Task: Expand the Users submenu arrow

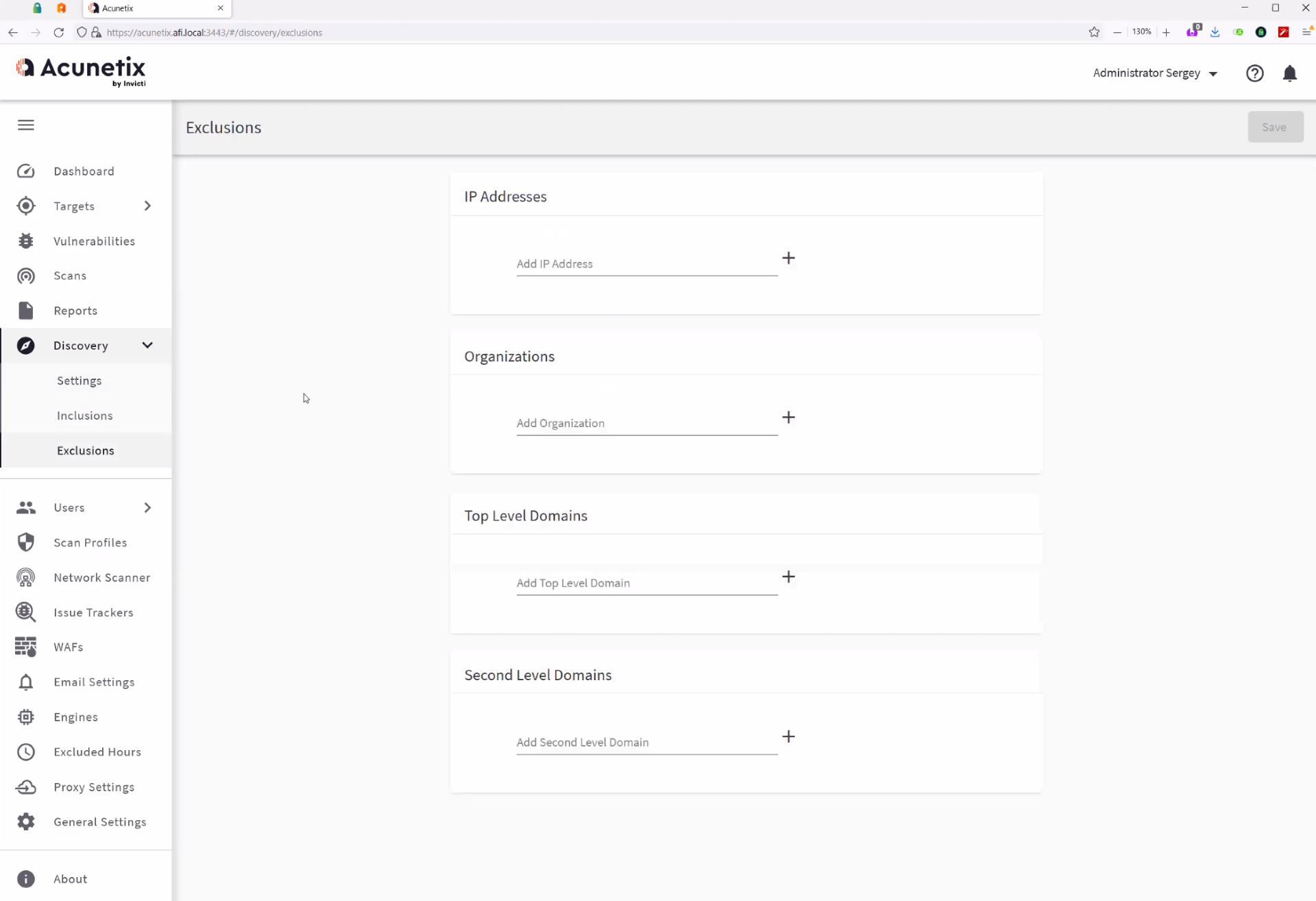Action: point(147,507)
